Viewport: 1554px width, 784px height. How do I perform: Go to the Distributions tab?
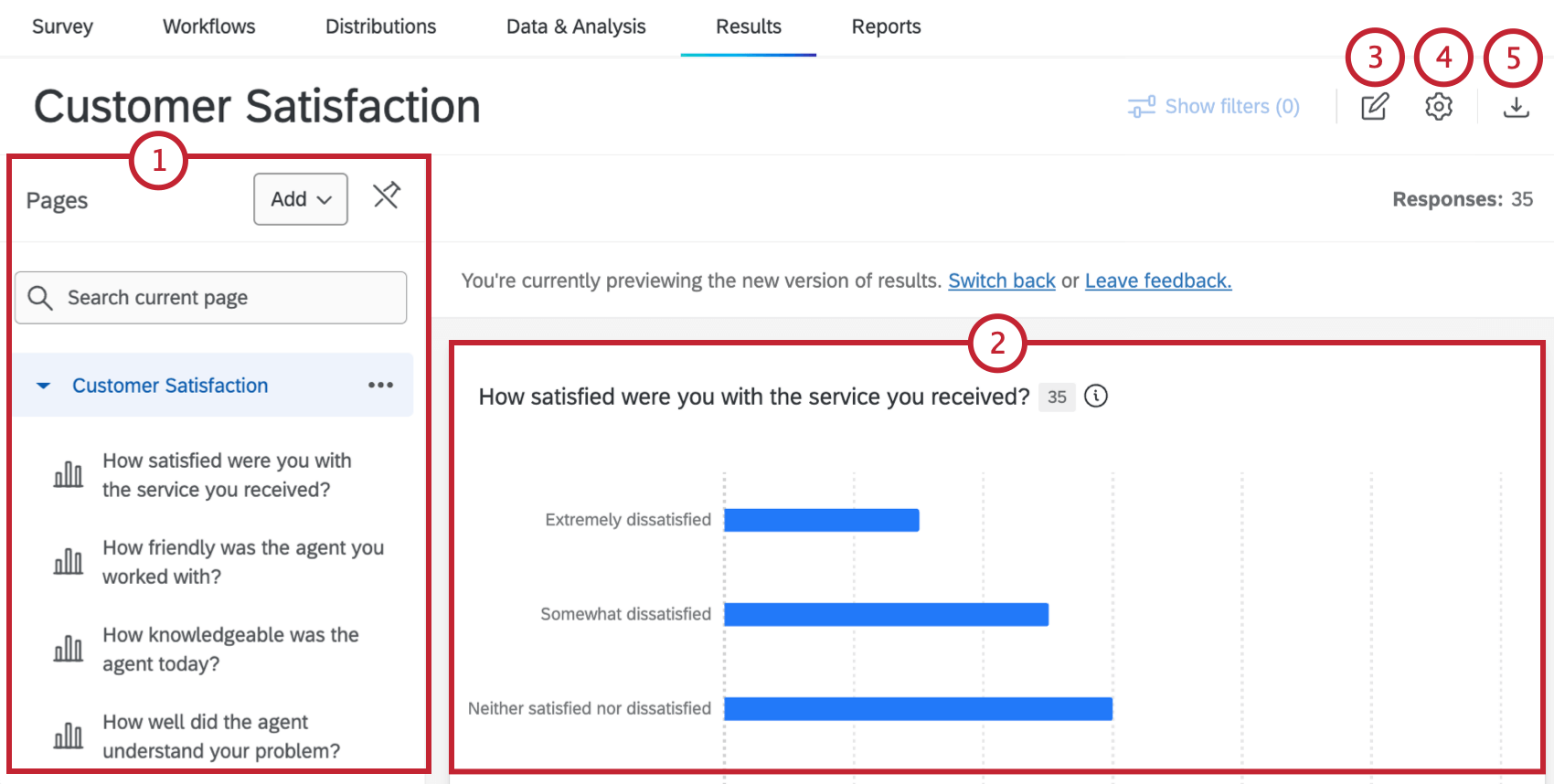pyautogui.click(x=380, y=26)
